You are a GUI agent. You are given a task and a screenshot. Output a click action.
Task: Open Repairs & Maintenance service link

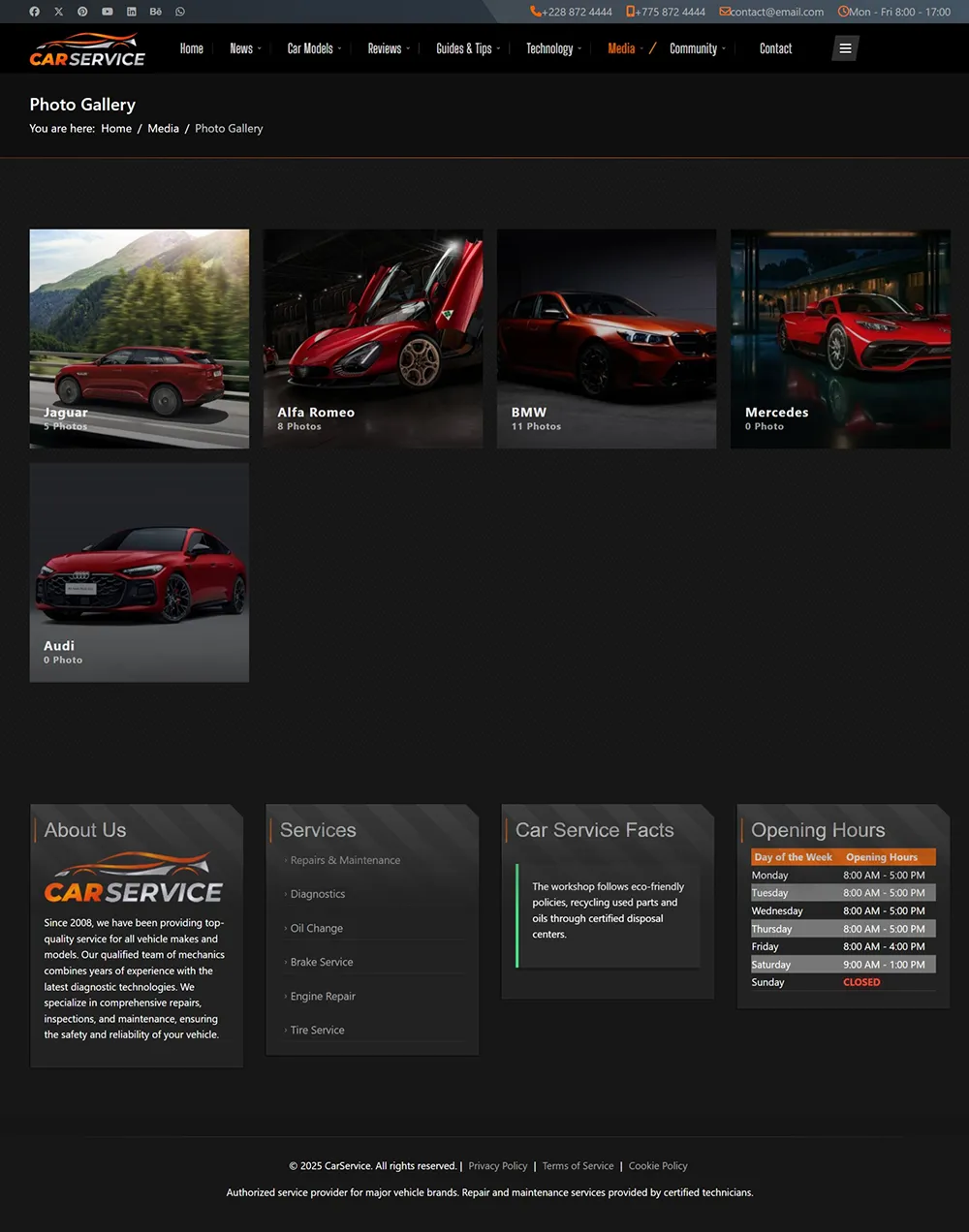[x=345, y=860]
